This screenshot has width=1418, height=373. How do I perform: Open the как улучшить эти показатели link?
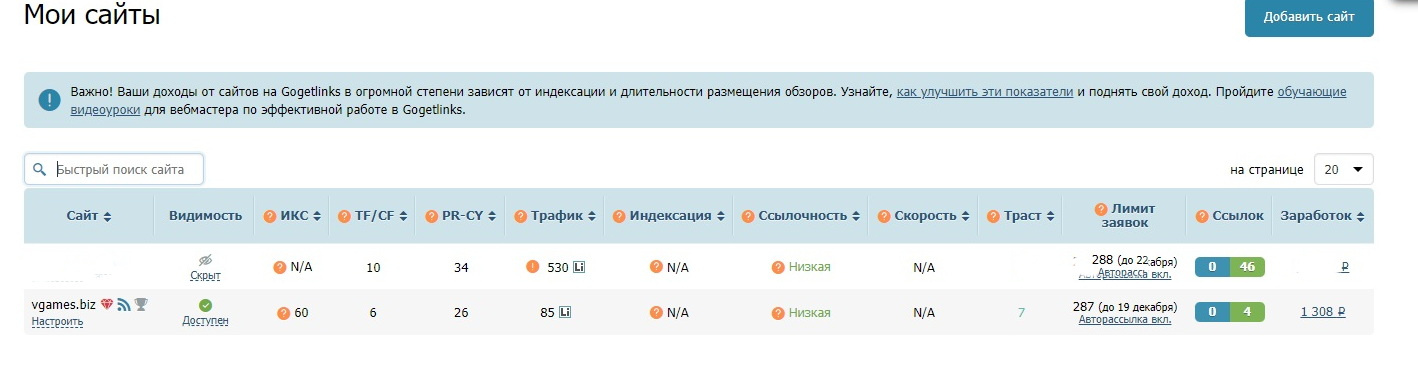985,91
